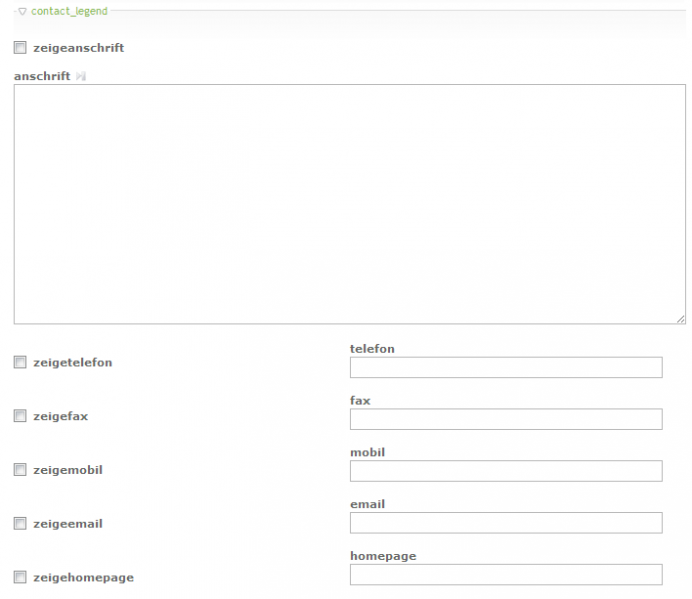This screenshot has height=599, width=692.
Task: Enable the zeigeanschrift checkbox
Action: click(20, 47)
